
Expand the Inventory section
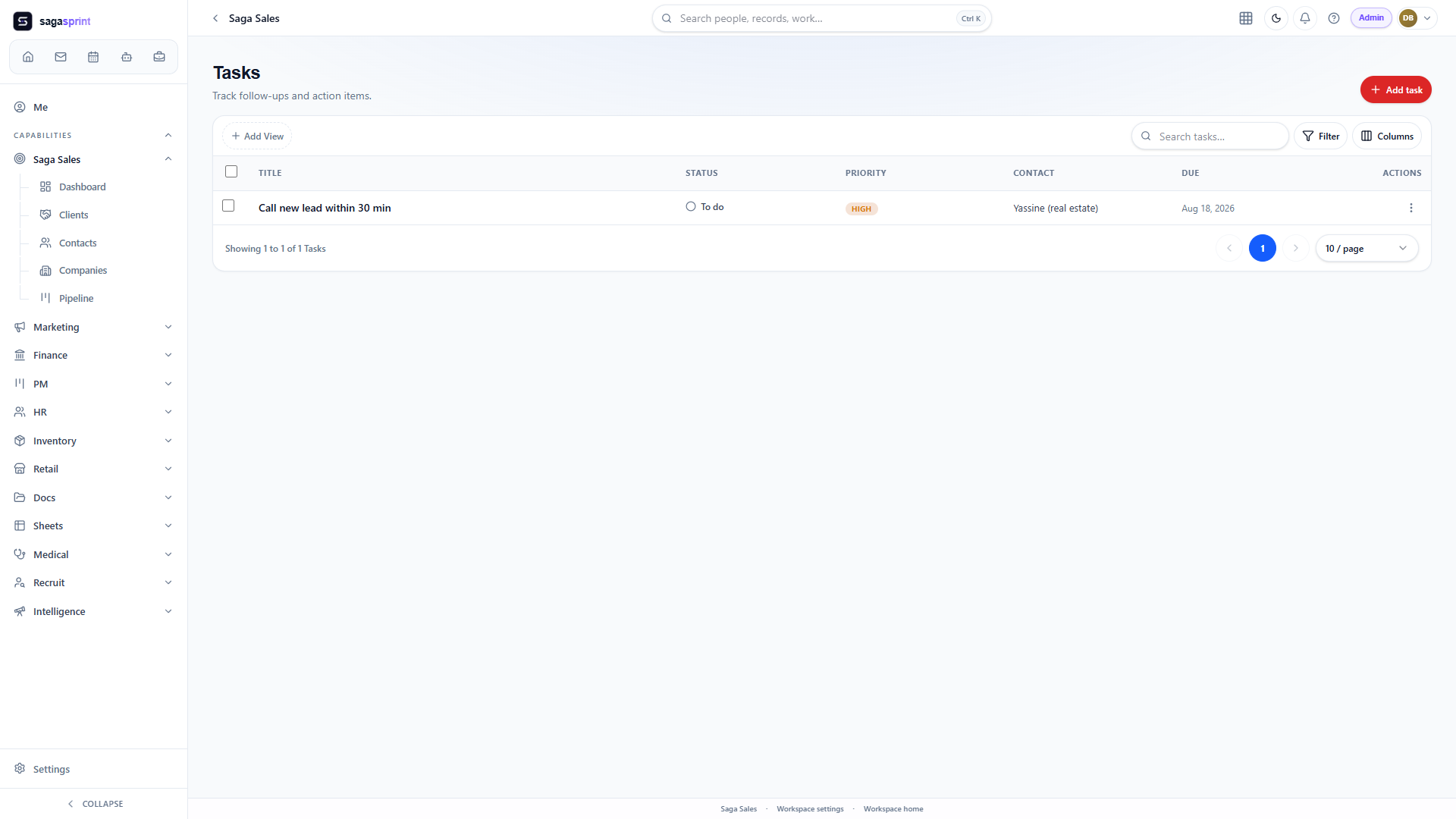tap(93, 441)
